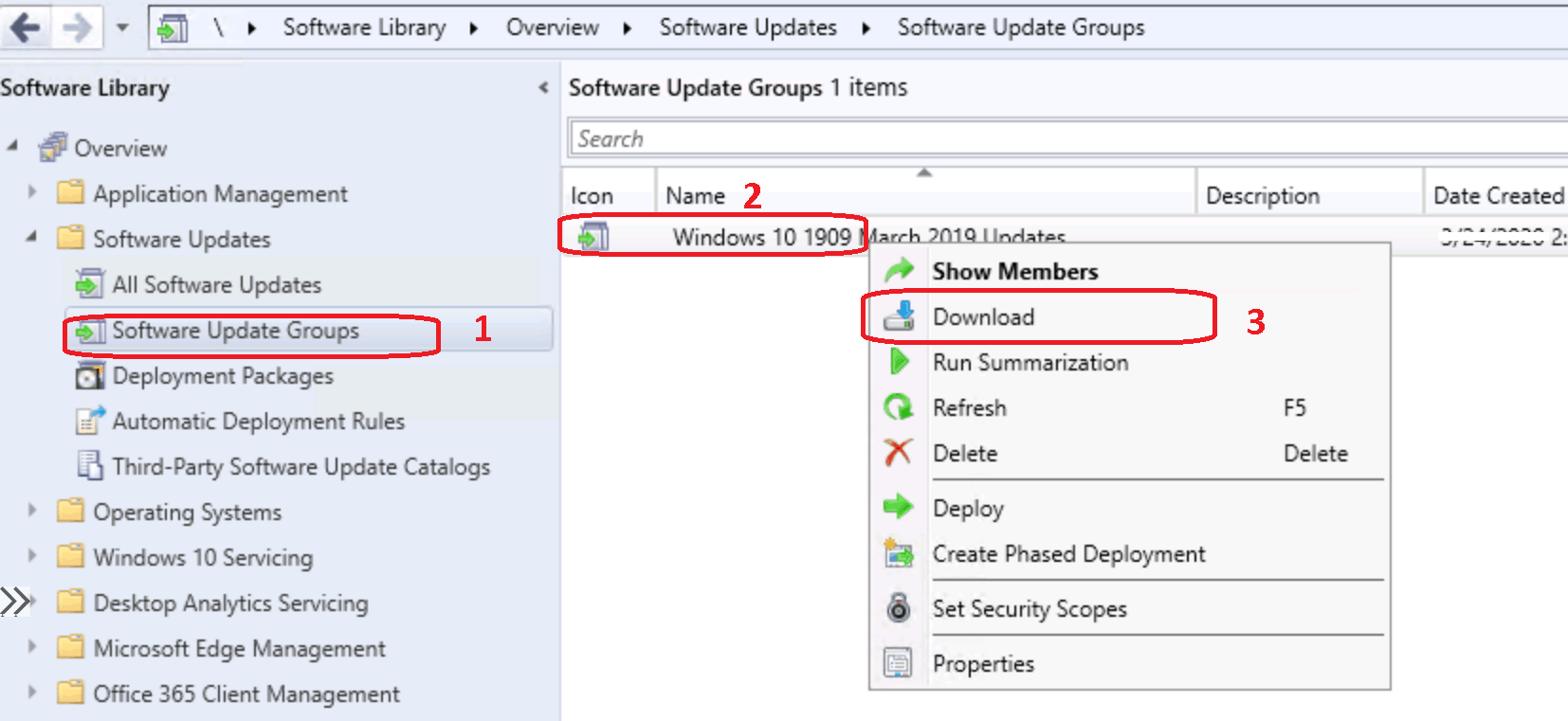Click the Create Phased Deployment icon
This screenshot has width=1568, height=721.
(x=898, y=553)
